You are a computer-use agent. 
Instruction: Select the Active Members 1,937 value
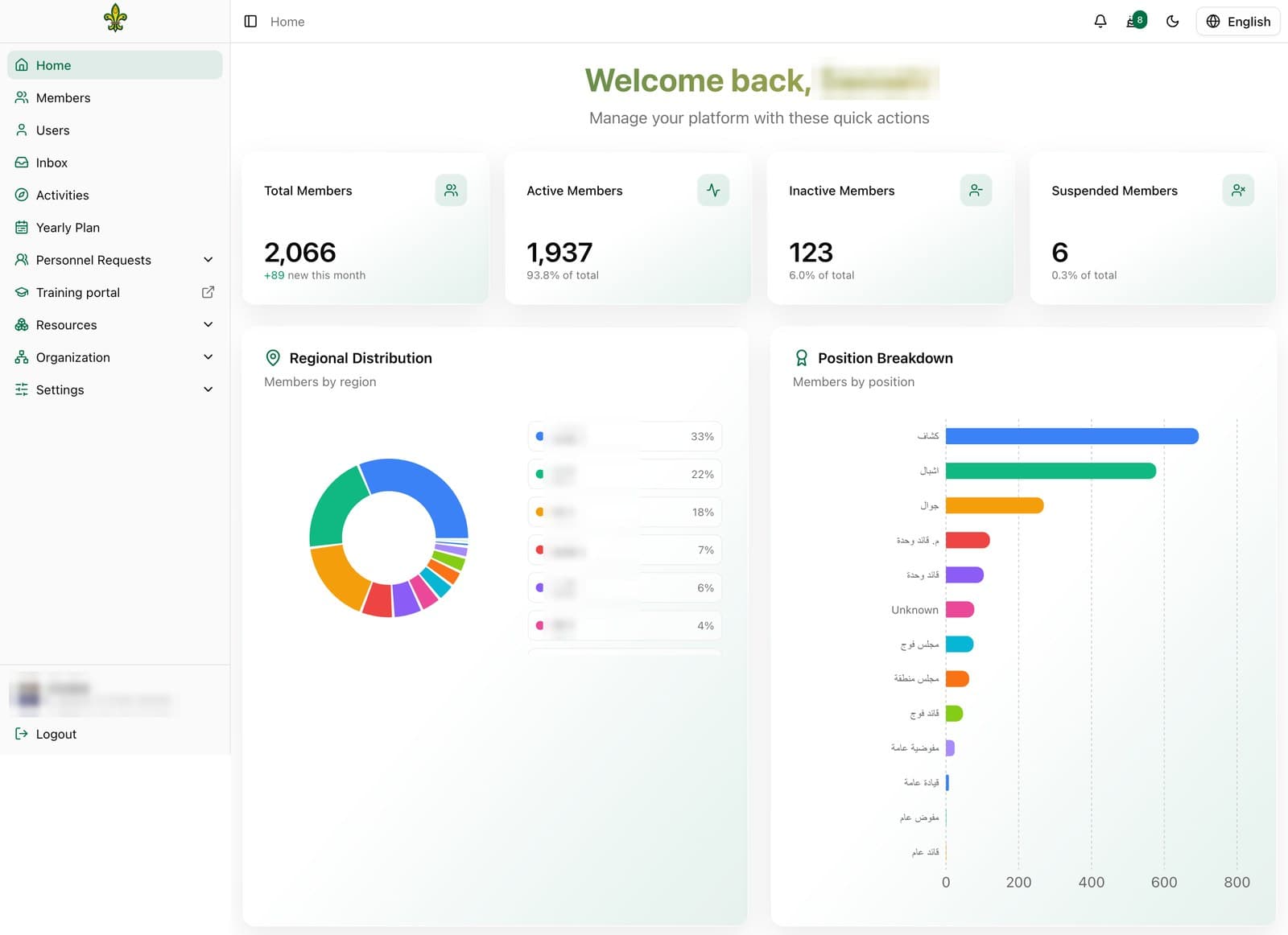[559, 253]
